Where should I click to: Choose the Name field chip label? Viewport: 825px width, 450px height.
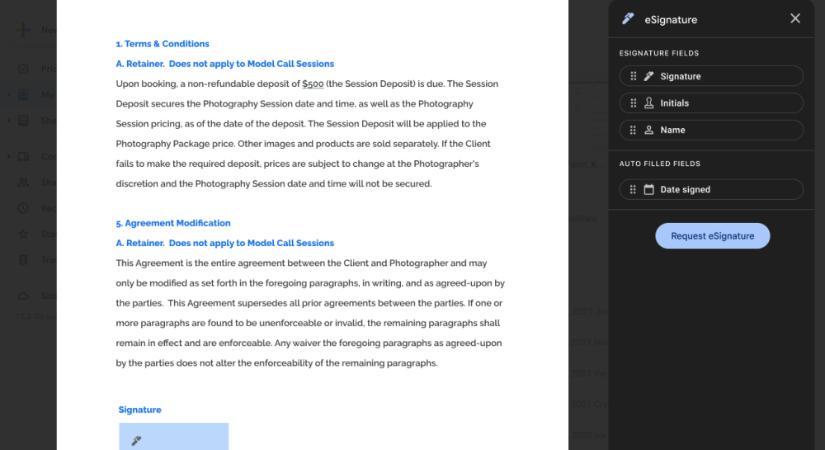(672, 130)
